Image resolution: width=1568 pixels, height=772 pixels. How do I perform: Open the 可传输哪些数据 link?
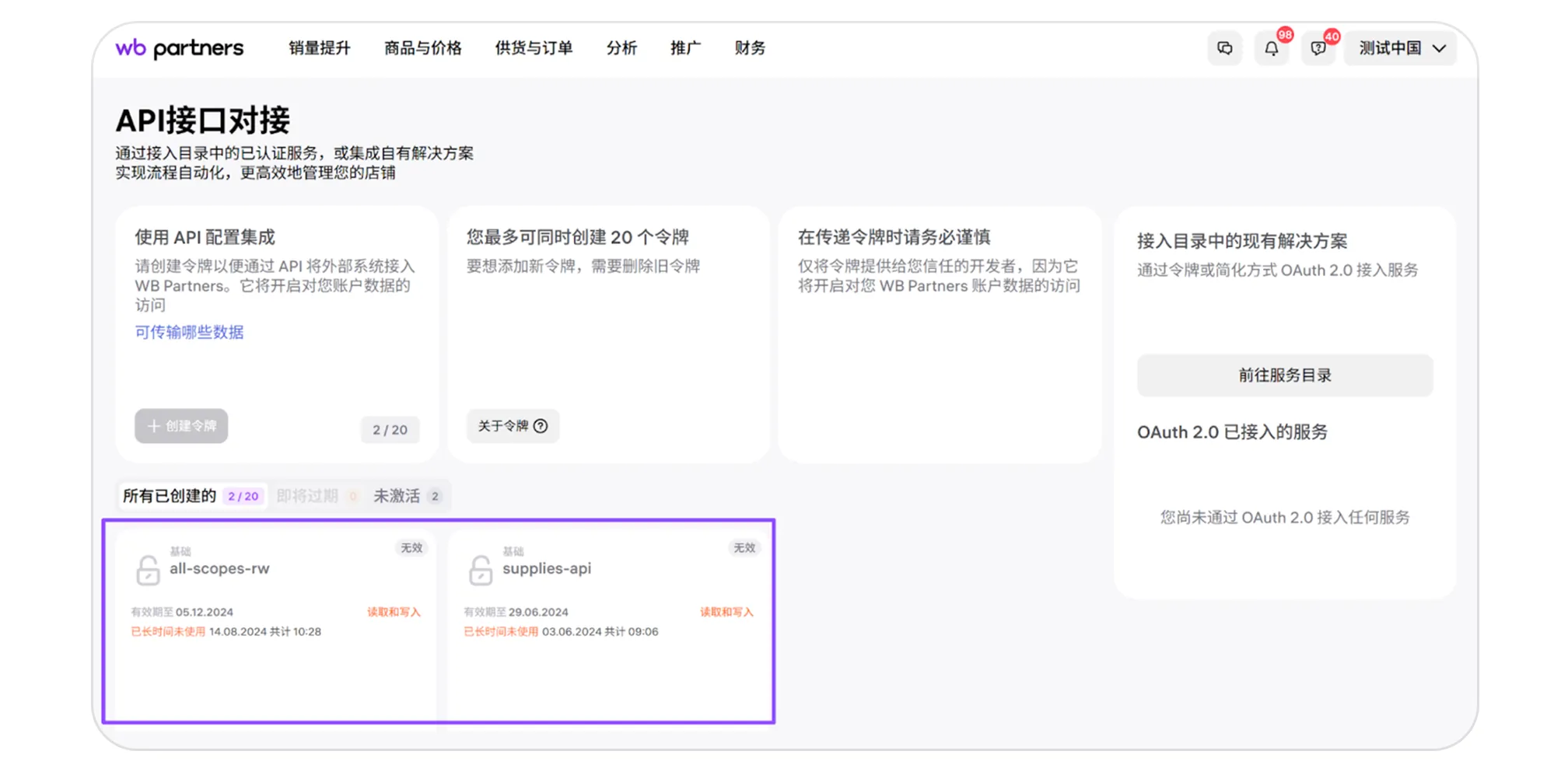tap(187, 332)
